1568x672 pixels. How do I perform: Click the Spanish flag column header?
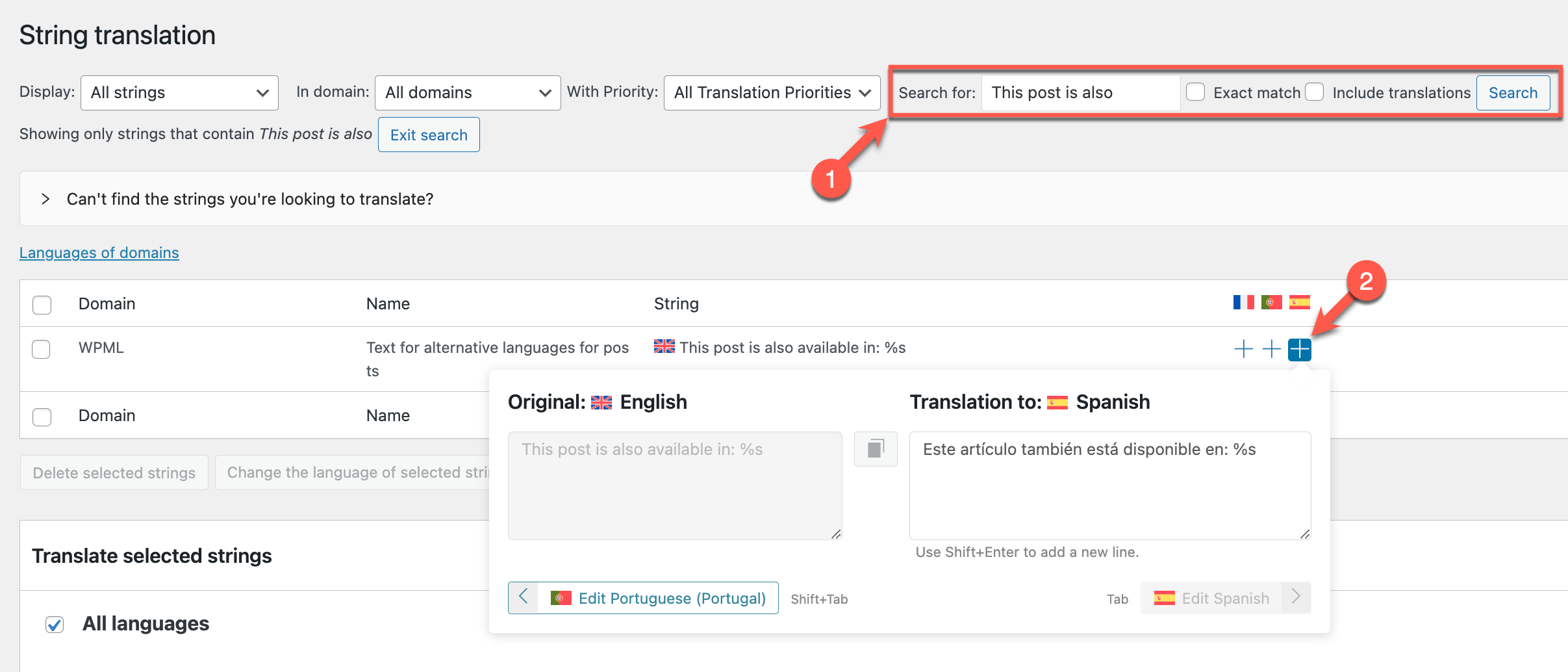tap(1300, 302)
